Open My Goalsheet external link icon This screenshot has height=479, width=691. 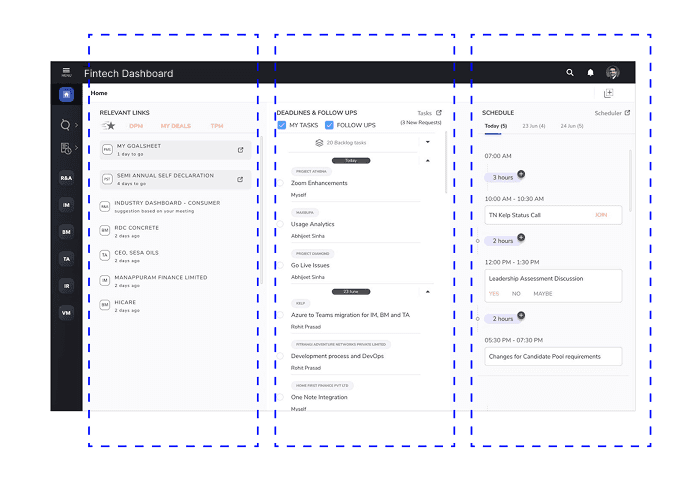point(241,150)
